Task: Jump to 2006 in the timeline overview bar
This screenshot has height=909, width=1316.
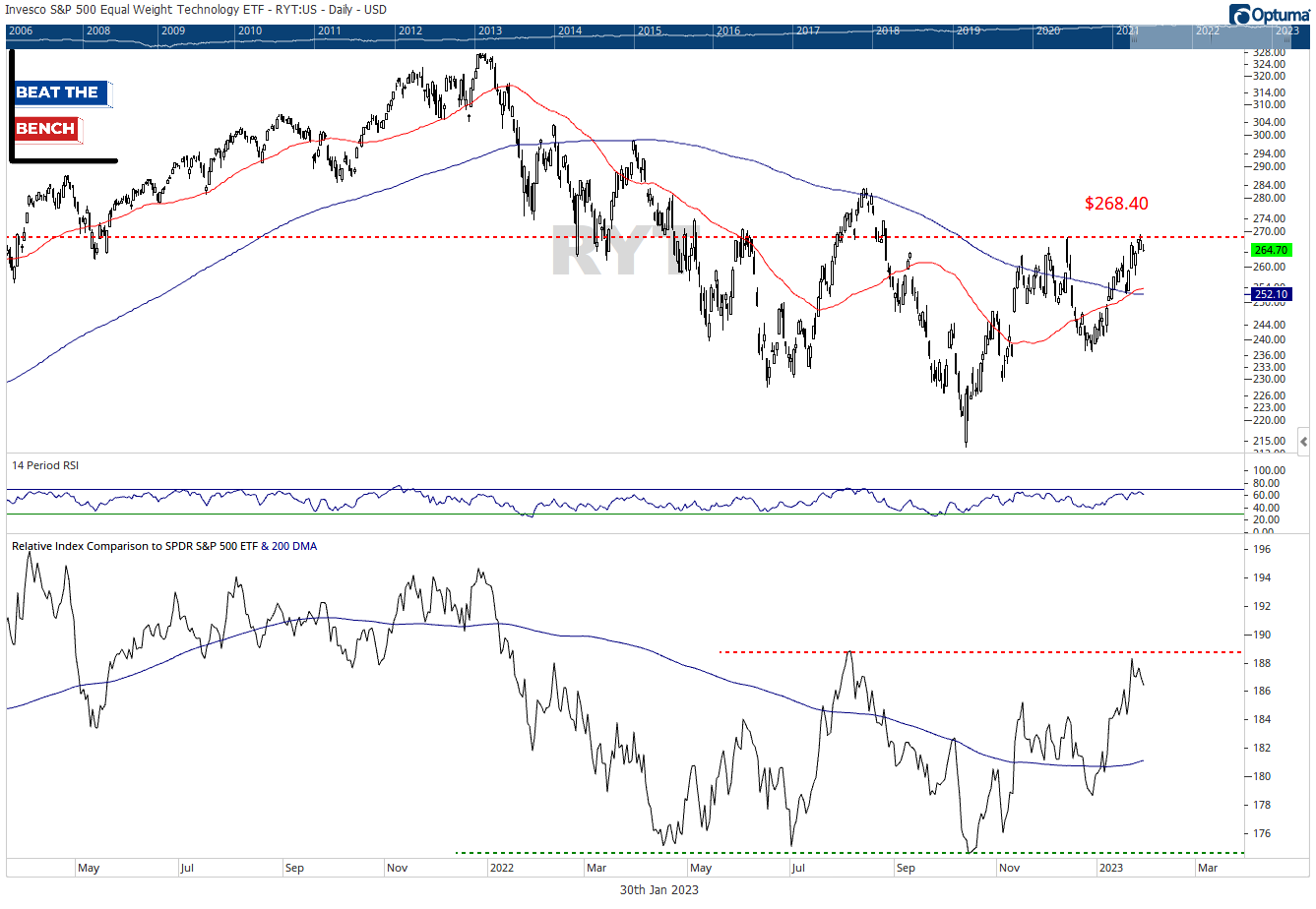Action: (21, 30)
